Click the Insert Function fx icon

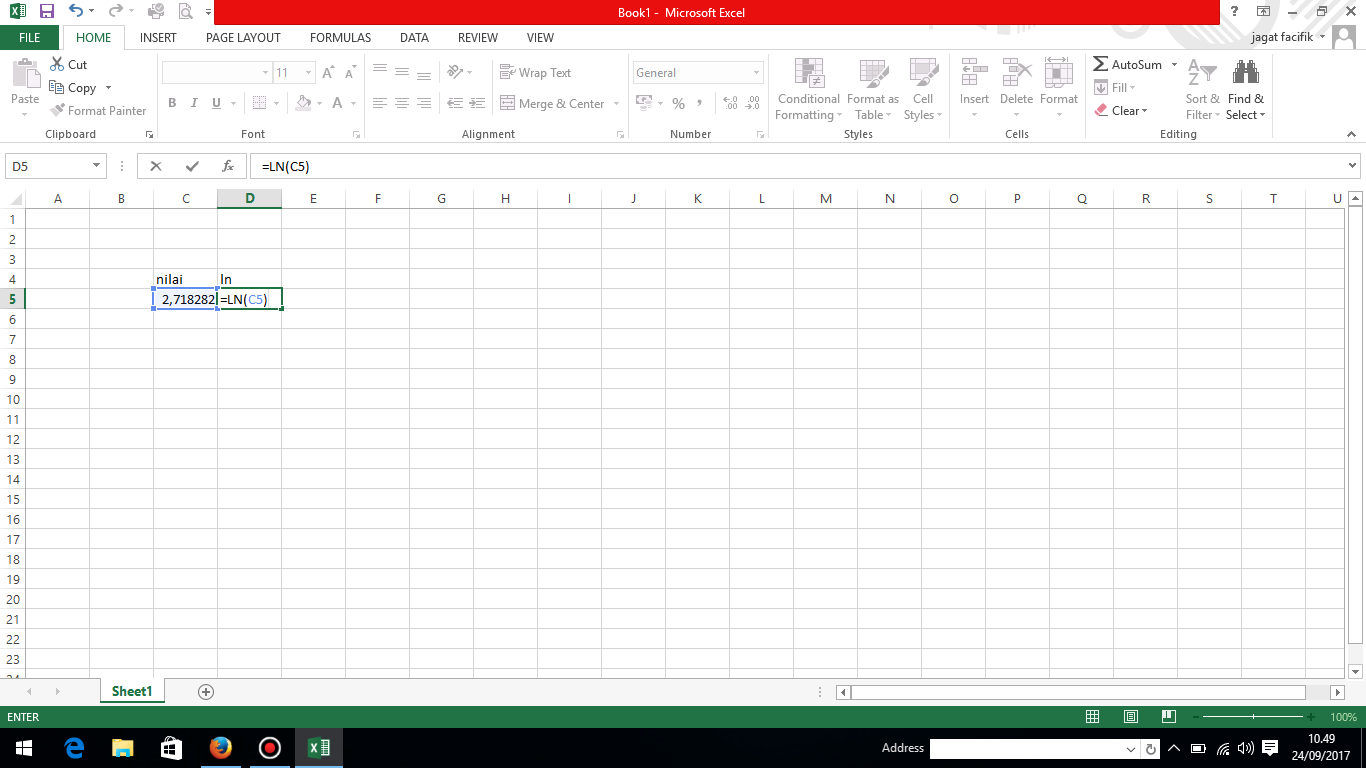tap(228, 166)
